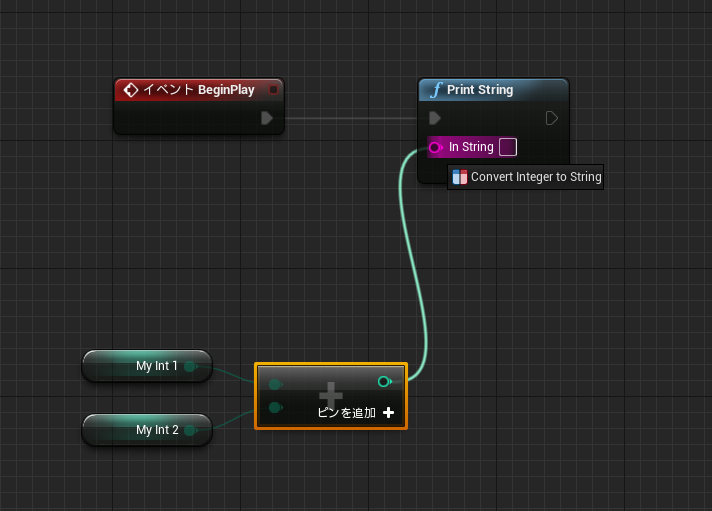Select the My Int 1 variable node
This screenshot has height=511, width=712.
[147, 366]
